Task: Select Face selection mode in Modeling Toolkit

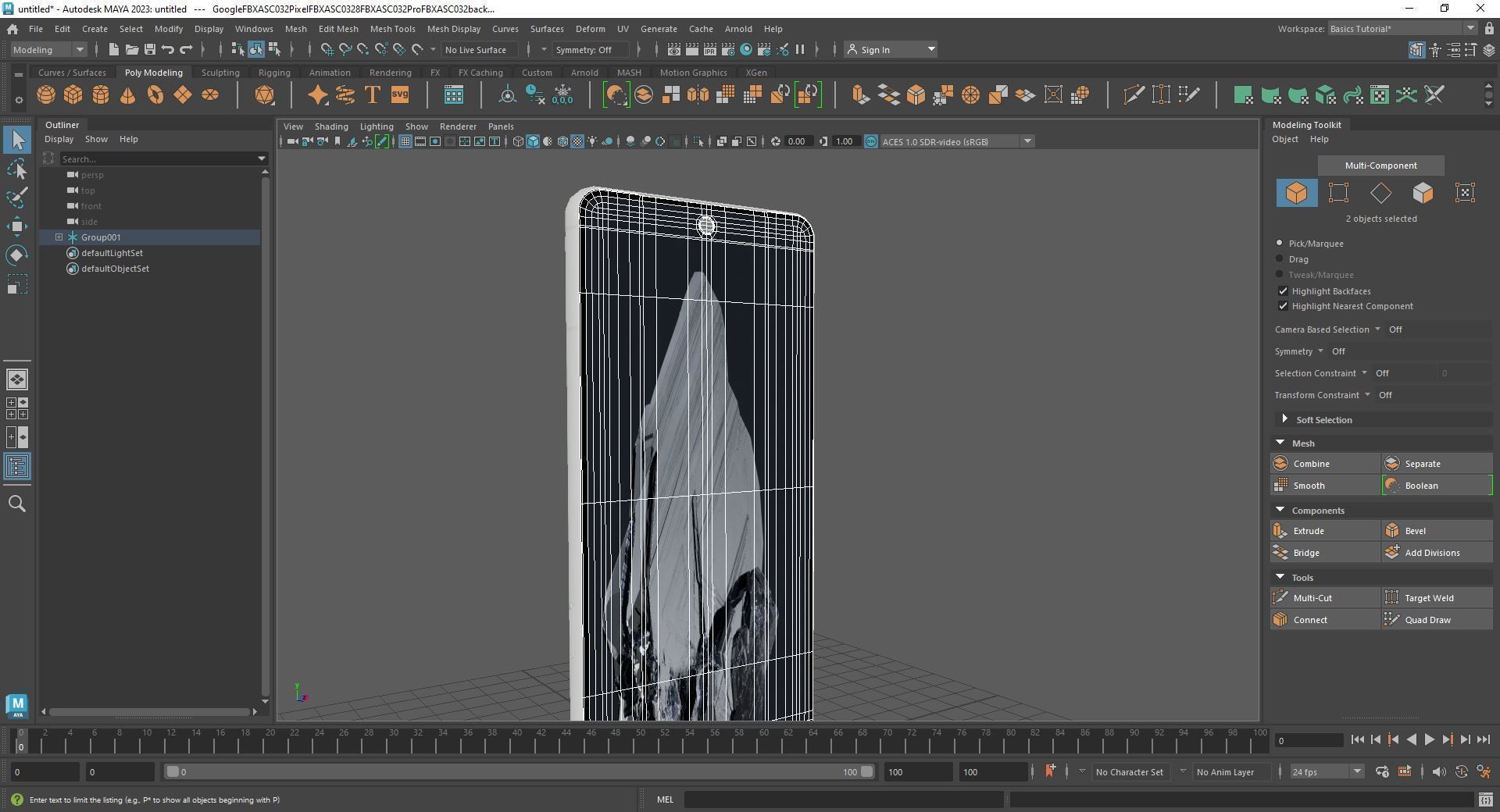Action: (1423, 193)
